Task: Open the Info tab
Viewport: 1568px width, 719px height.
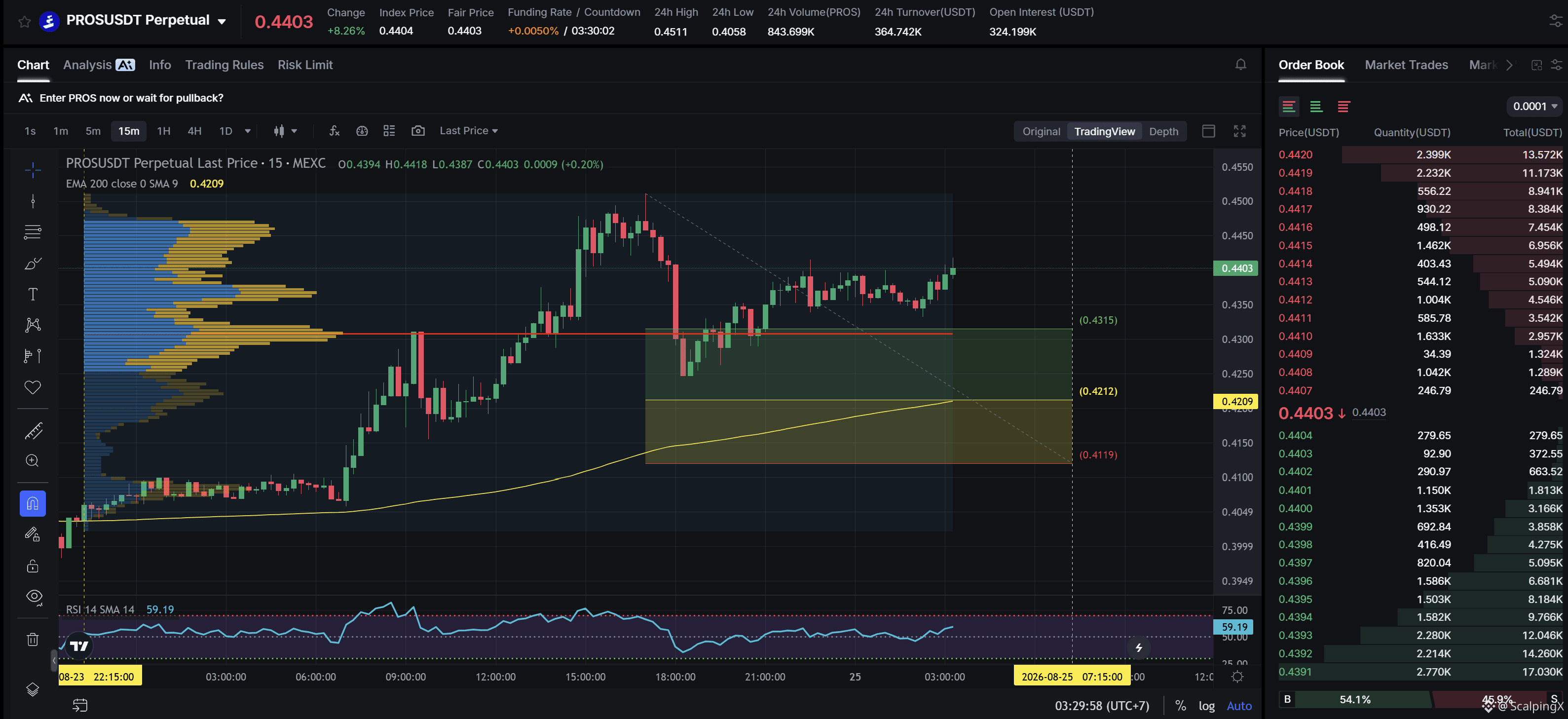Action: click(x=160, y=65)
